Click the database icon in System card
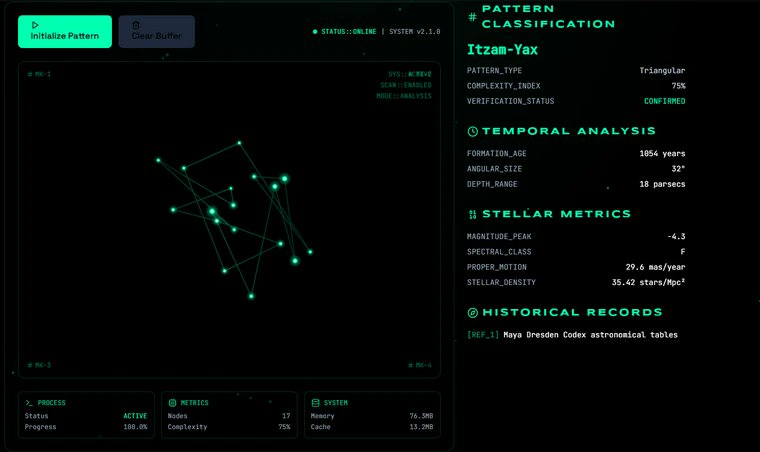 point(316,403)
